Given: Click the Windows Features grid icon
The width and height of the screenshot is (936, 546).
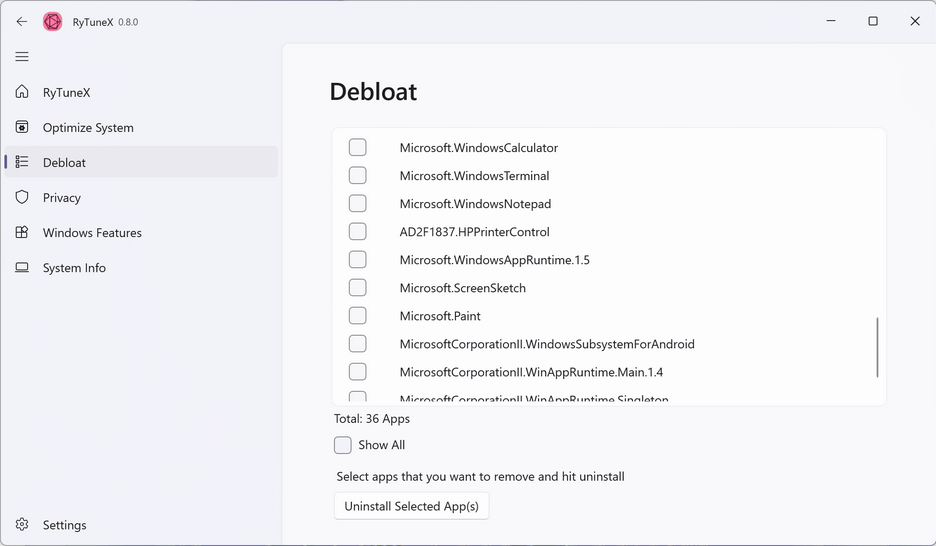Looking at the screenshot, I should point(22,232).
